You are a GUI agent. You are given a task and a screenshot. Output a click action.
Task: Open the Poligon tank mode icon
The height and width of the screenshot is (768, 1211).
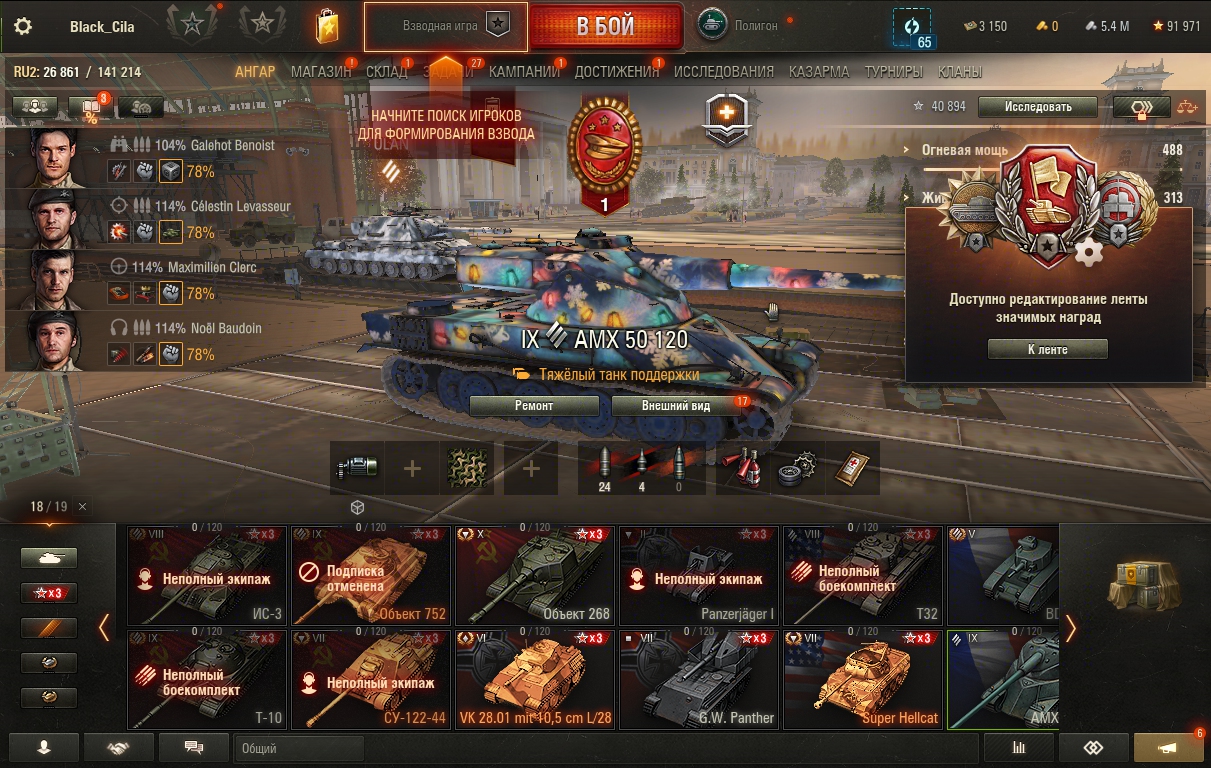(x=712, y=25)
